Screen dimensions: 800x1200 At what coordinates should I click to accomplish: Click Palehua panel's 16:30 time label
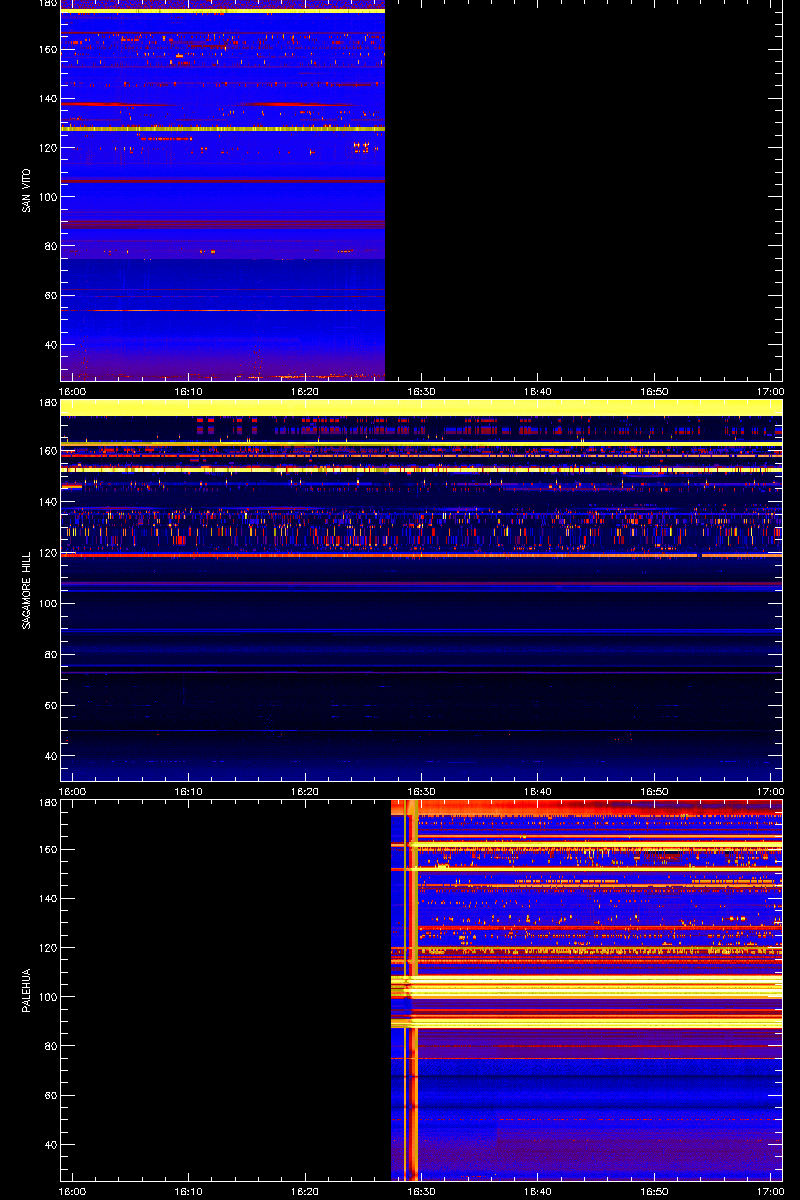pyautogui.click(x=422, y=1192)
